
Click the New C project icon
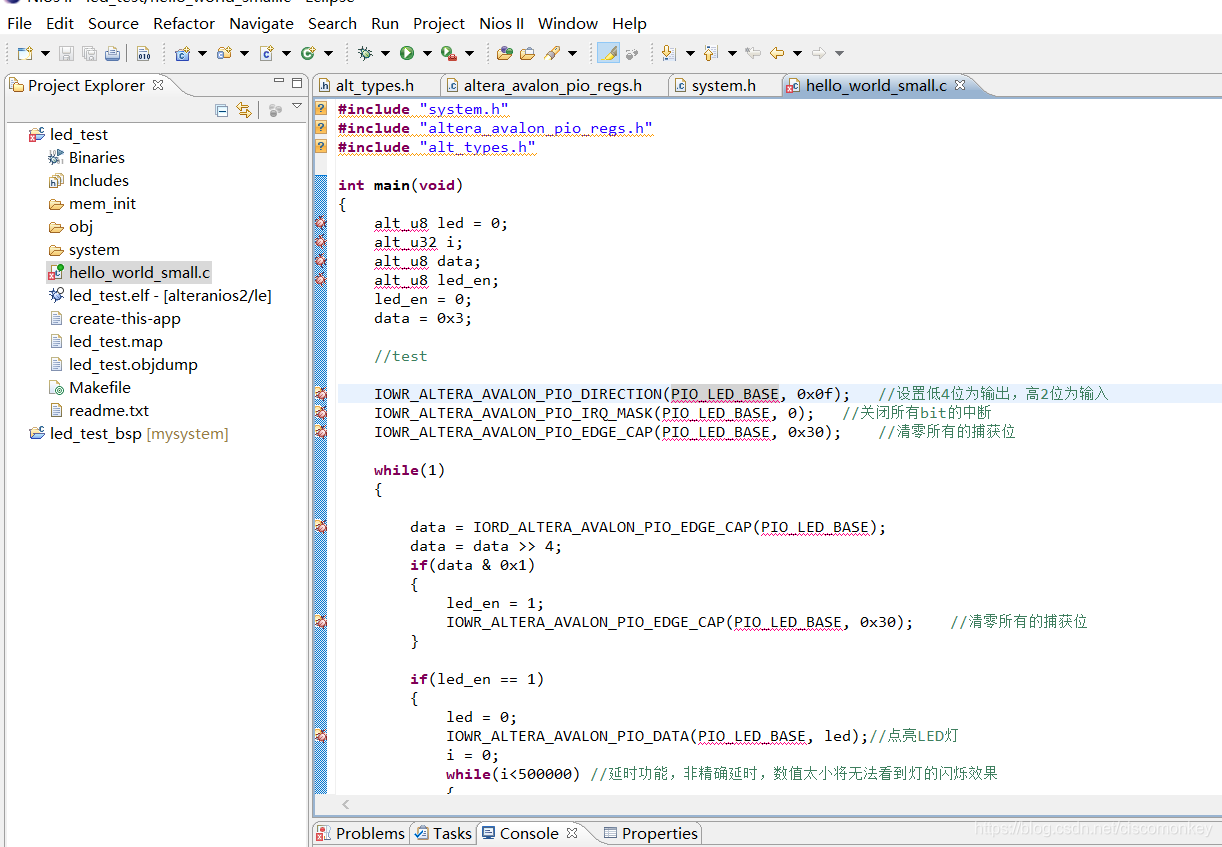pos(183,53)
